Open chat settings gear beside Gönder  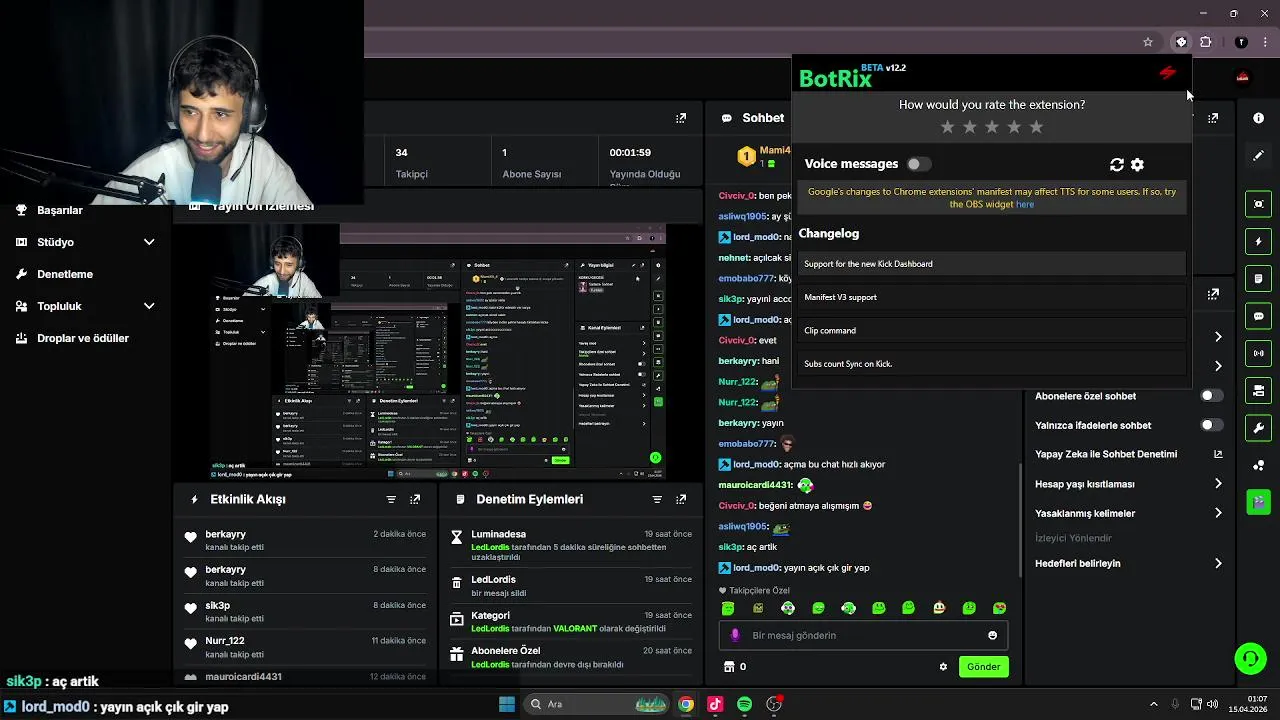(x=943, y=667)
